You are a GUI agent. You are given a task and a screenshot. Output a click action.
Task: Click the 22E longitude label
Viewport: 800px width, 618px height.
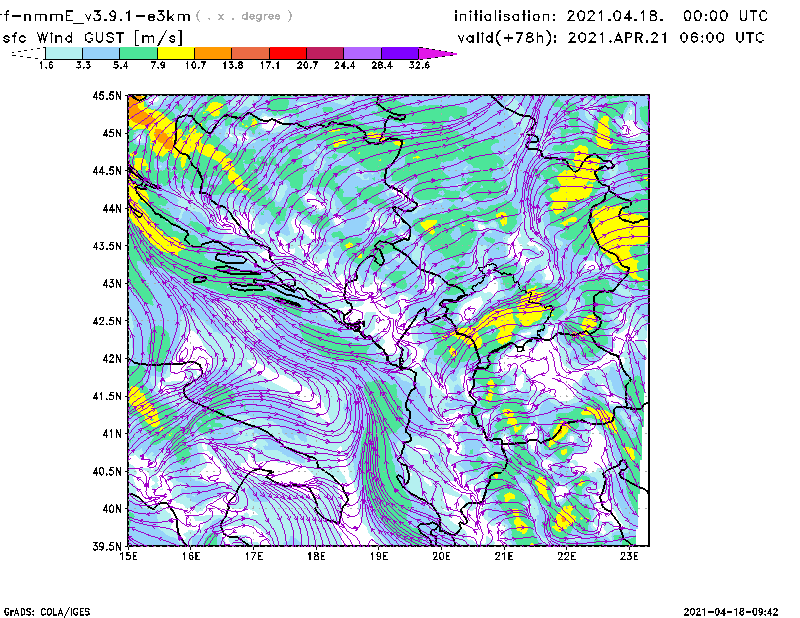[567, 556]
